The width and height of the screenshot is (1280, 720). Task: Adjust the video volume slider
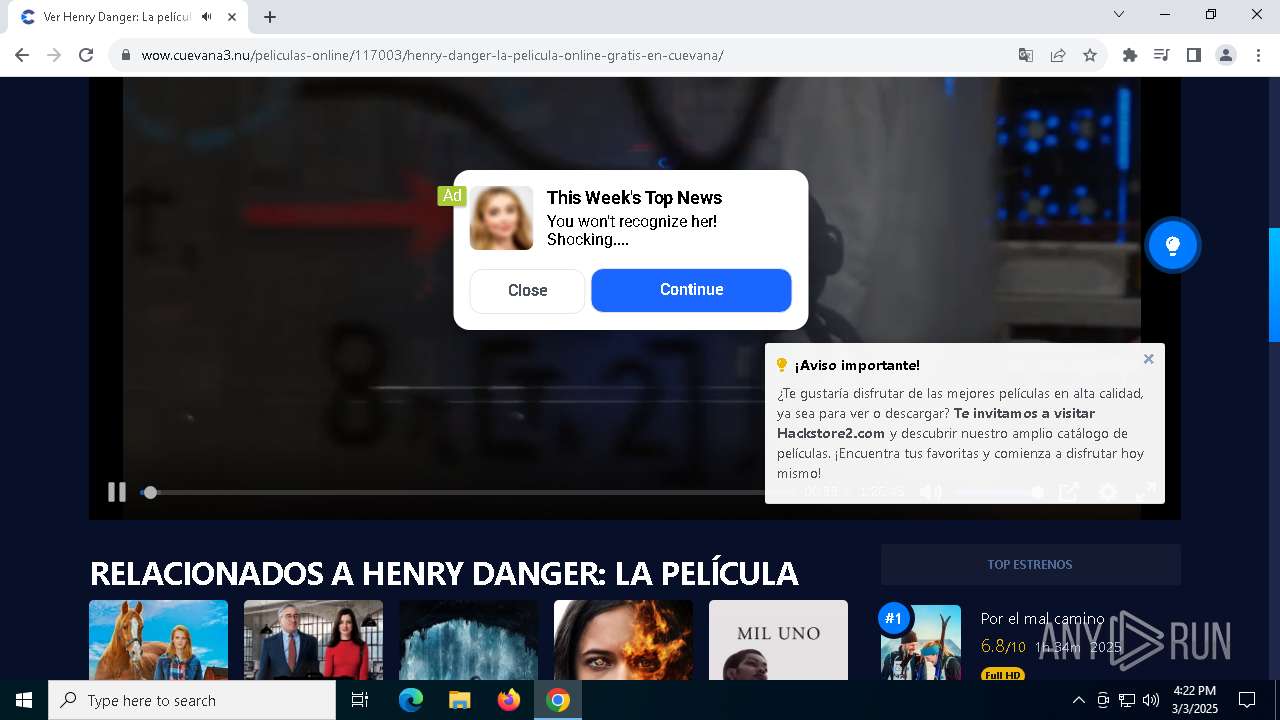[x=1000, y=492]
